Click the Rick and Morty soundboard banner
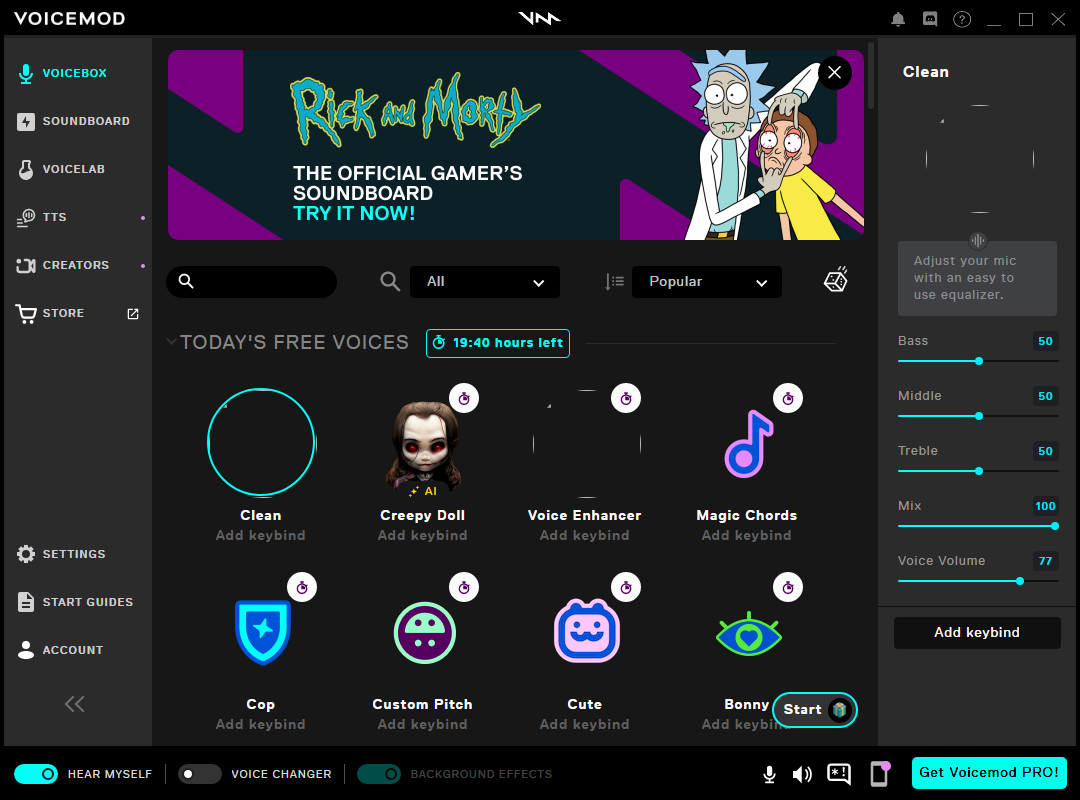The image size is (1080, 800). (x=516, y=145)
